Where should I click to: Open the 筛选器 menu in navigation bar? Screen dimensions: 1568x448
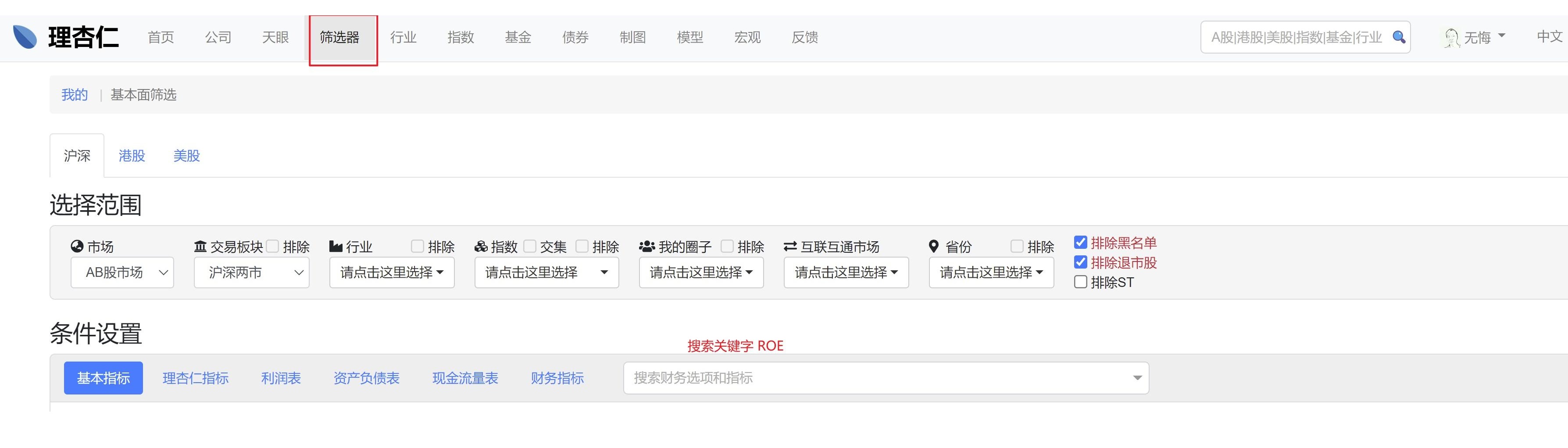point(339,38)
